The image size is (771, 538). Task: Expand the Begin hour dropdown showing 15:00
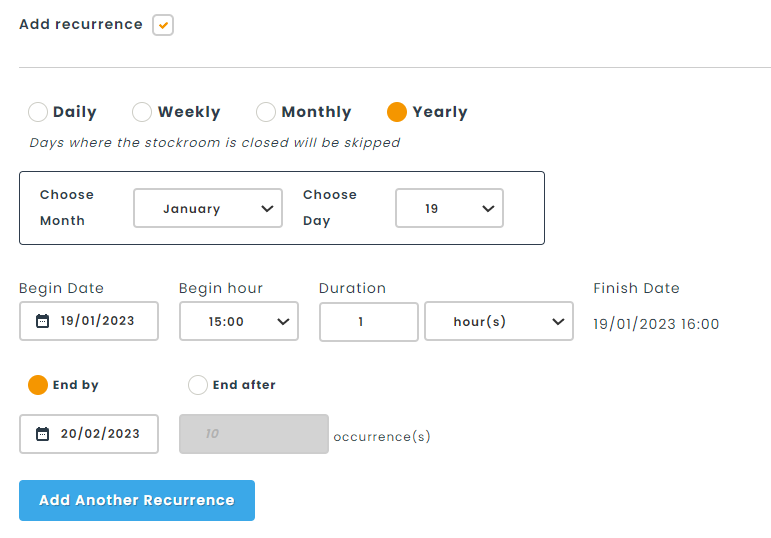click(x=238, y=322)
